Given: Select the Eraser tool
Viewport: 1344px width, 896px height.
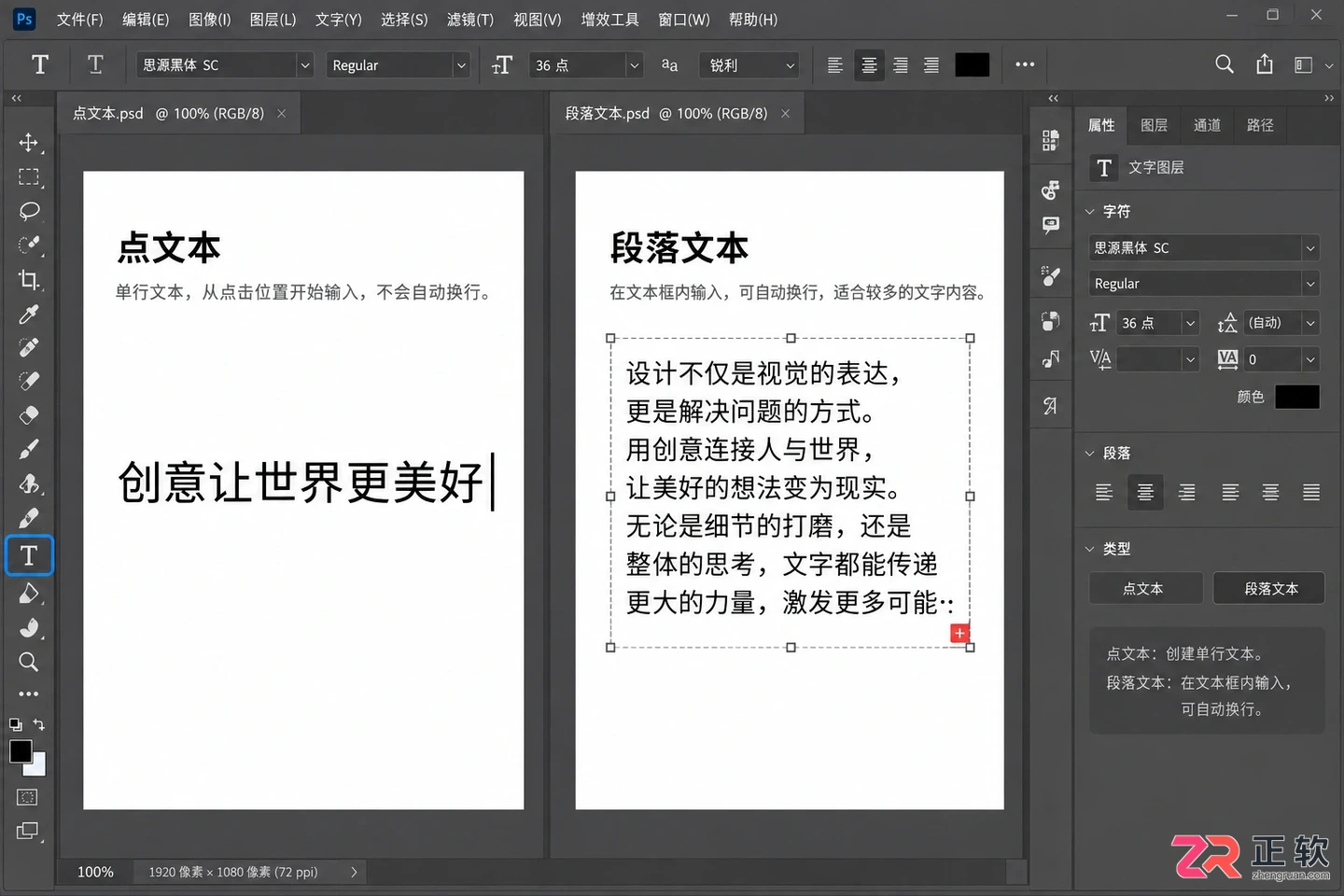Looking at the screenshot, I should point(29,414).
